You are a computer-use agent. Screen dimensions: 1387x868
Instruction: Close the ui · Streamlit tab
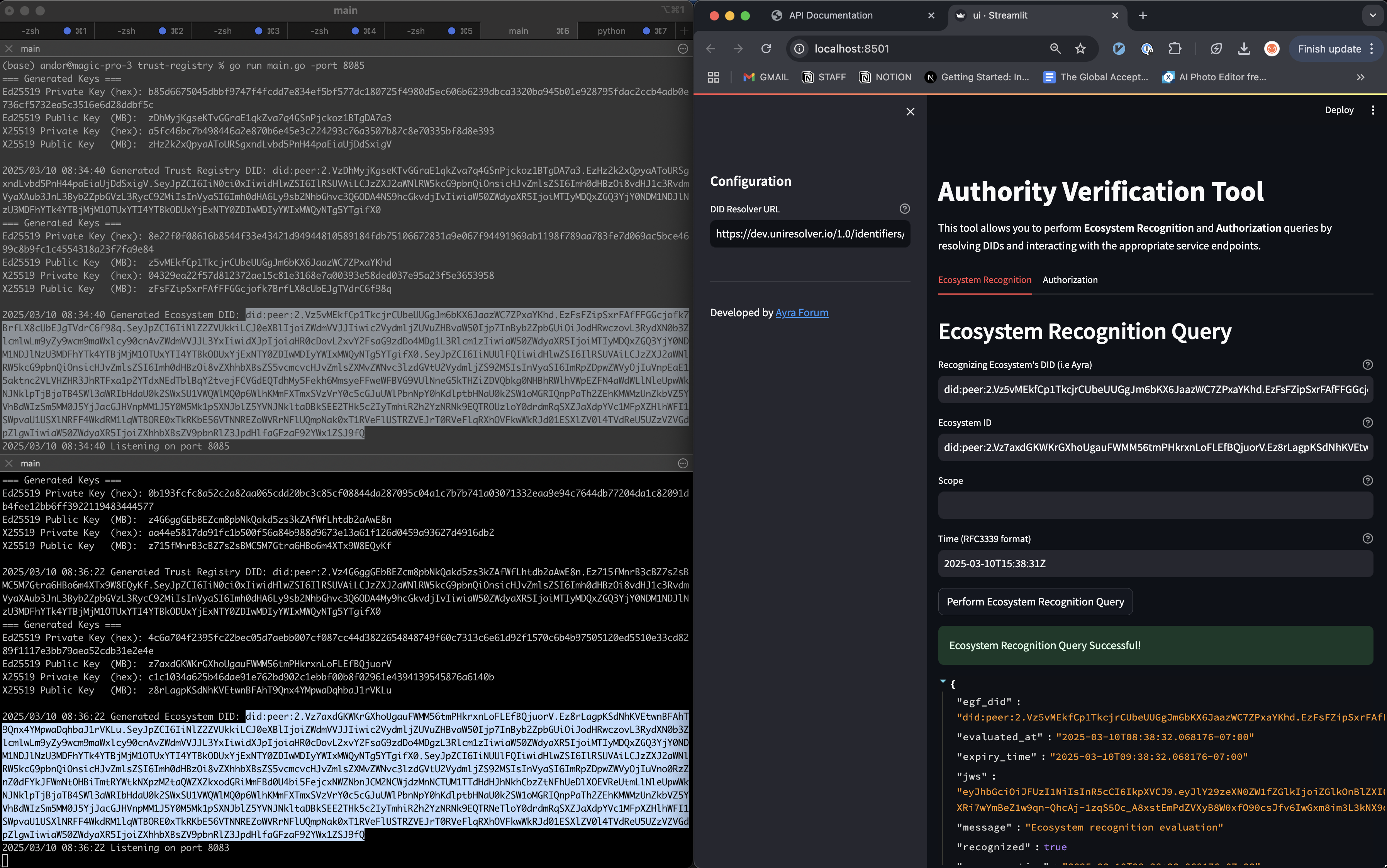[1115, 15]
